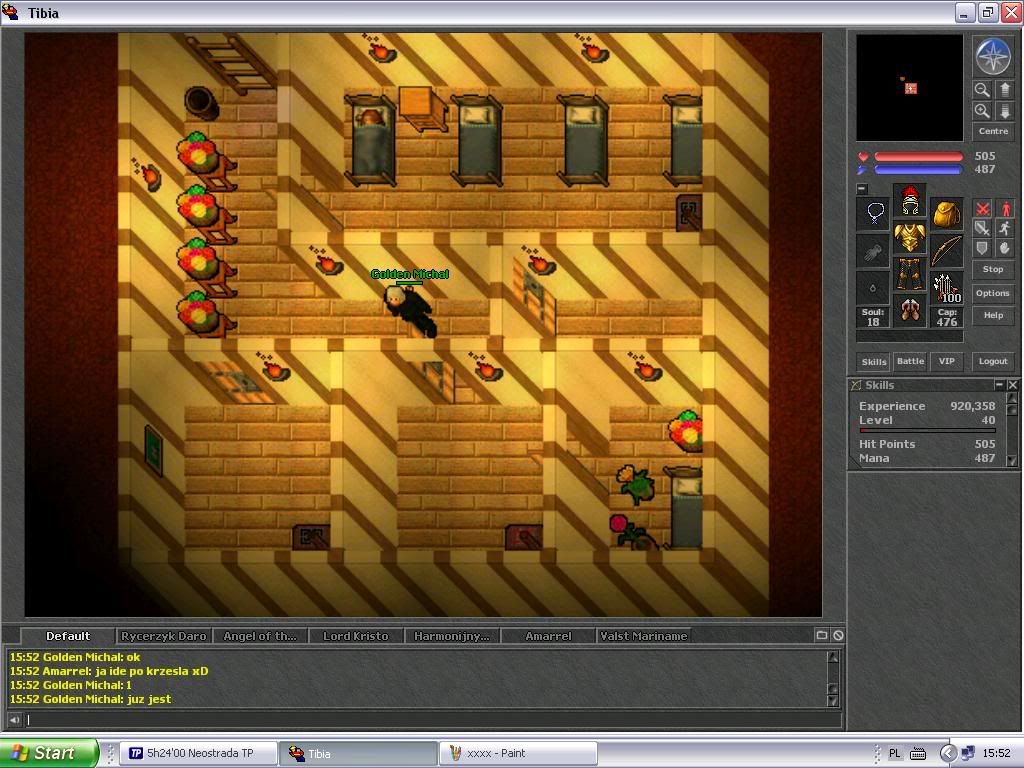Select offensive fighting mode (crossed swords)
1024x768 pixels.
coord(982,209)
